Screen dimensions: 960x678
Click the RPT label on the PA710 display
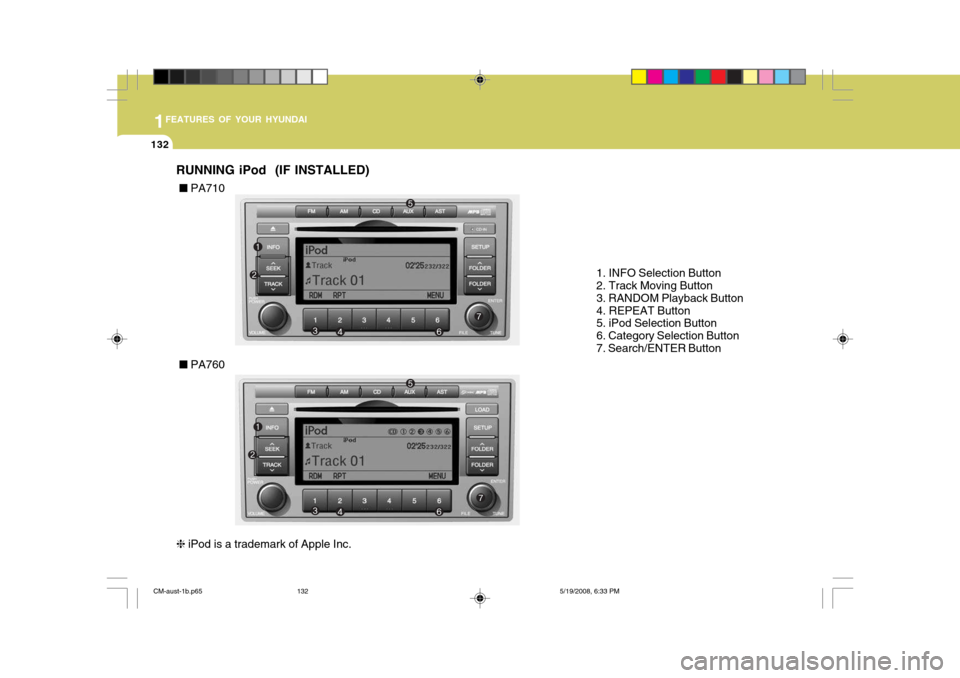pyautogui.click(x=339, y=295)
